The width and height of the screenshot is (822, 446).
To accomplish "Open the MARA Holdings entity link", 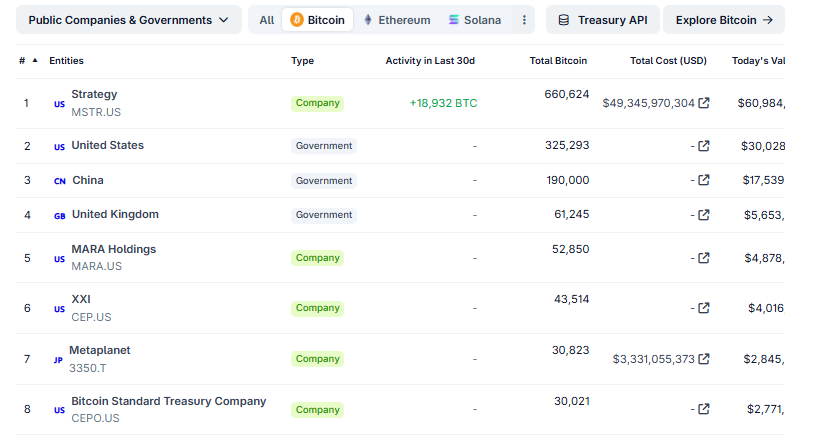I will pos(114,249).
